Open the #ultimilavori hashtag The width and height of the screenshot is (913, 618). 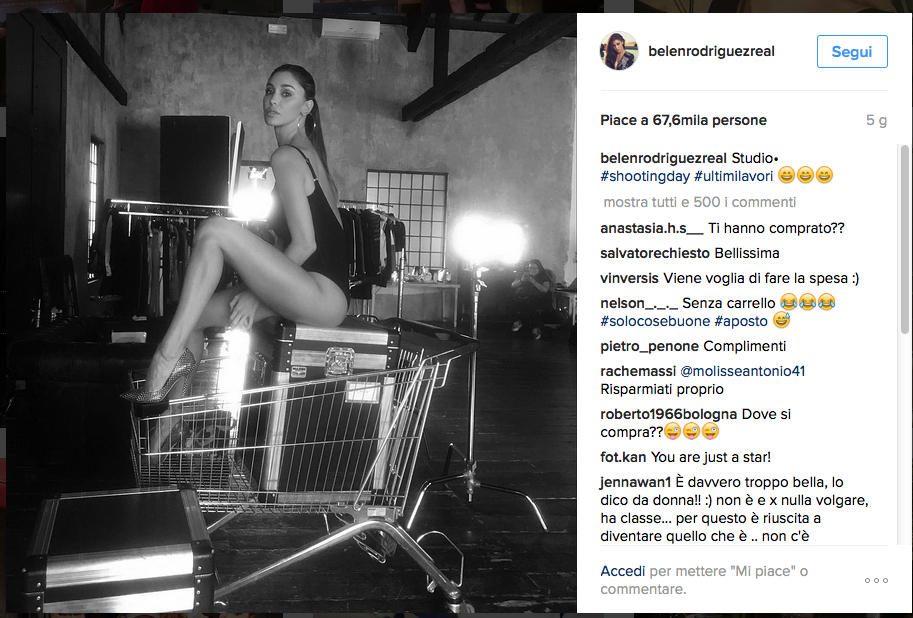tap(734, 176)
